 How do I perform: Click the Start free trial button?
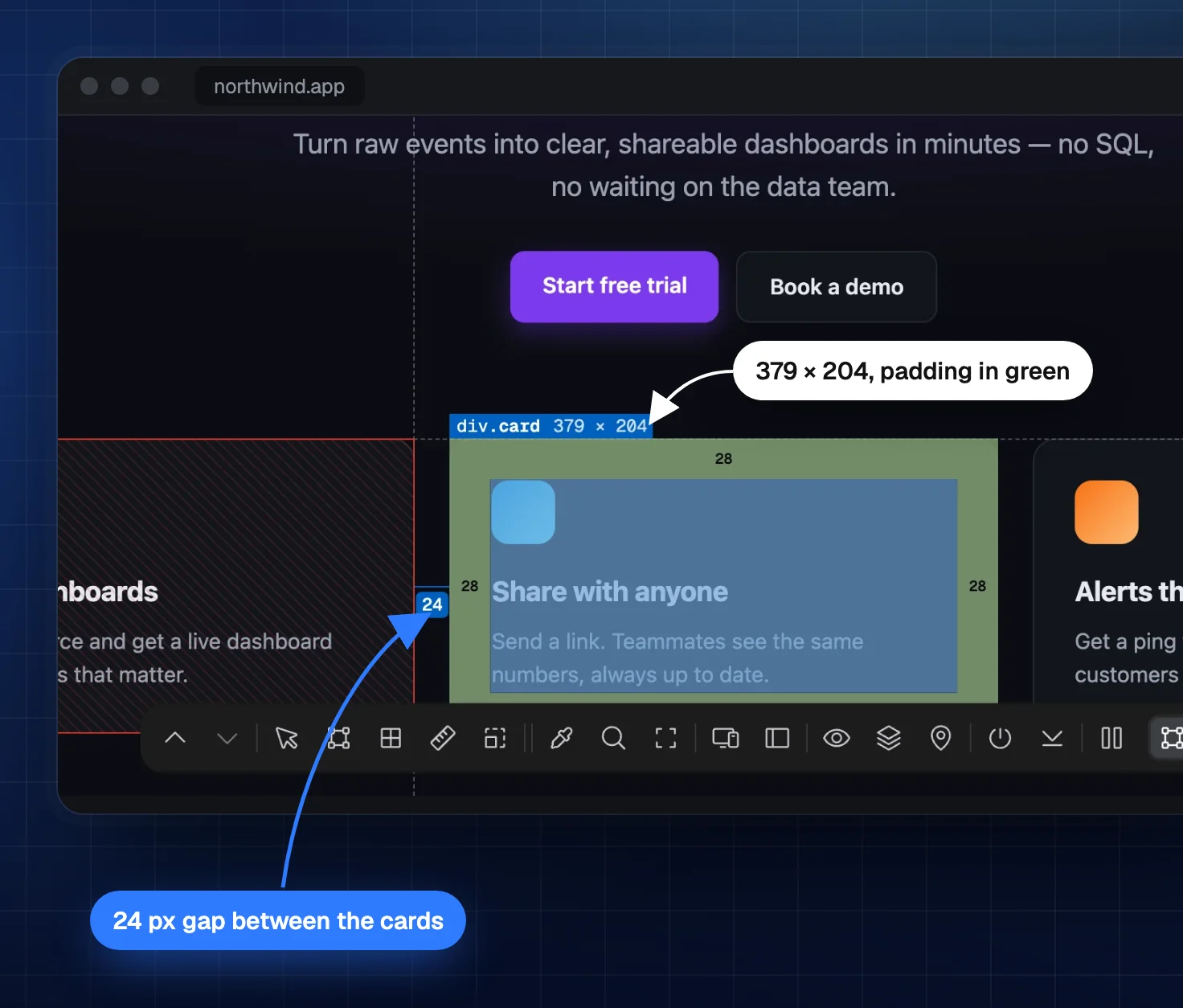coord(614,286)
